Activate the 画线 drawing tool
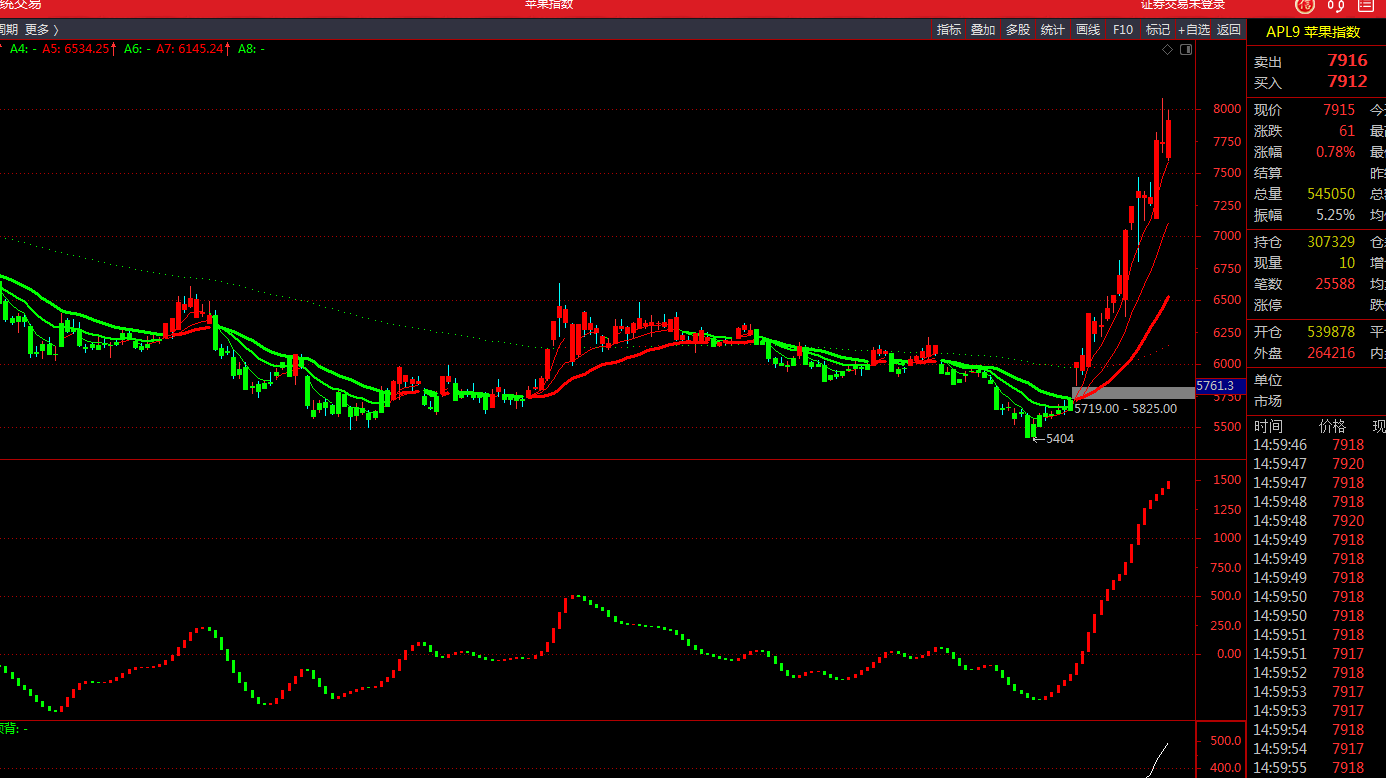The image size is (1386, 778). click(1088, 30)
